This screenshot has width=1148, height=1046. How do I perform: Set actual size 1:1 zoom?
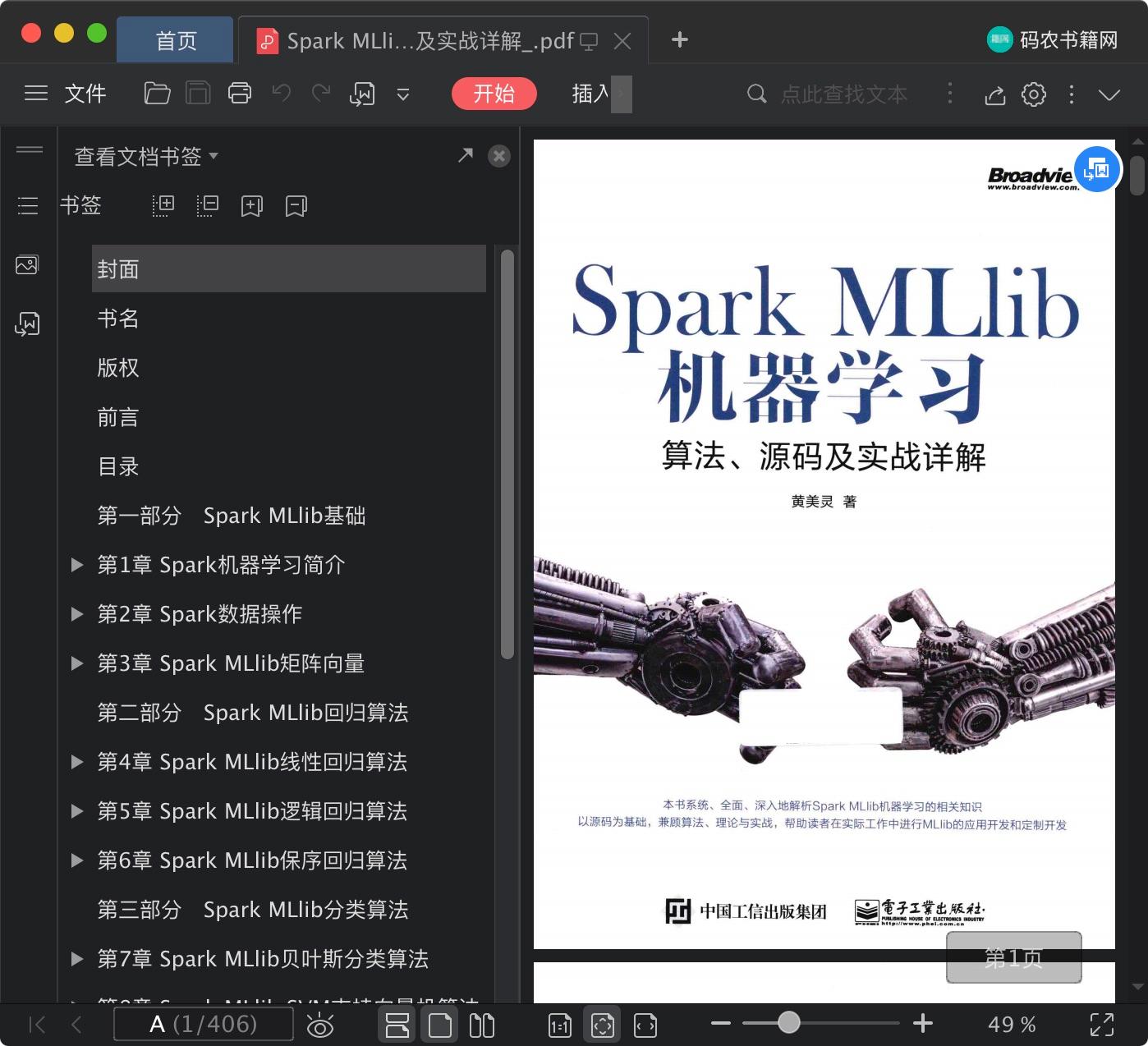(x=560, y=1025)
